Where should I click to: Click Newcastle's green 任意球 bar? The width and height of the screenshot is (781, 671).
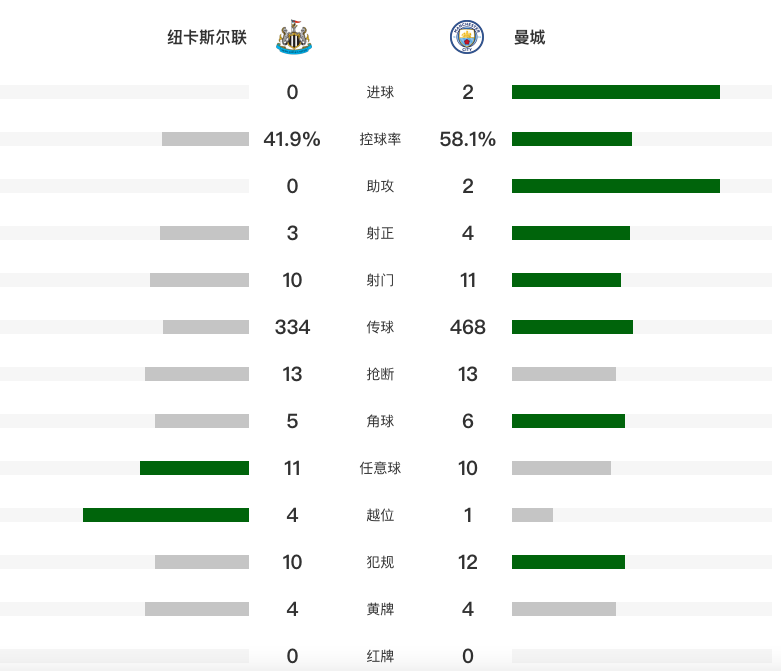pos(194,468)
